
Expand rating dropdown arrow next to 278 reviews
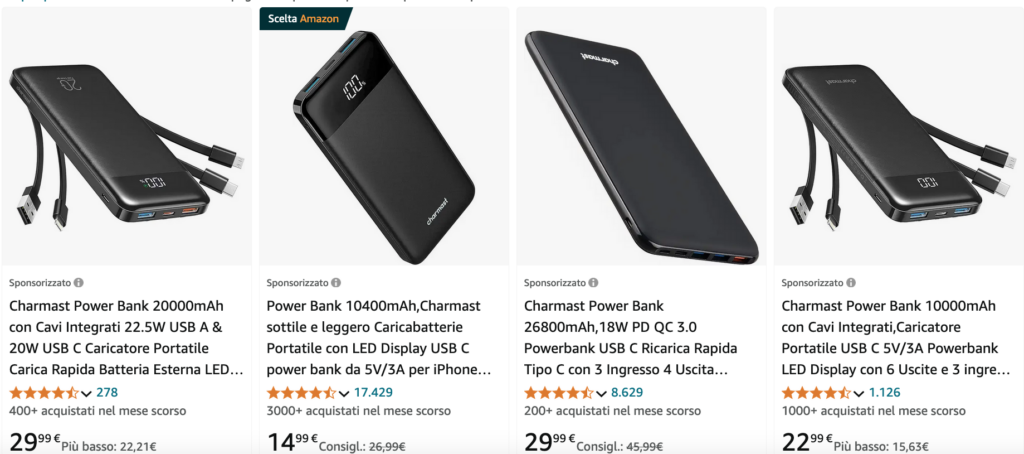tap(87, 394)
